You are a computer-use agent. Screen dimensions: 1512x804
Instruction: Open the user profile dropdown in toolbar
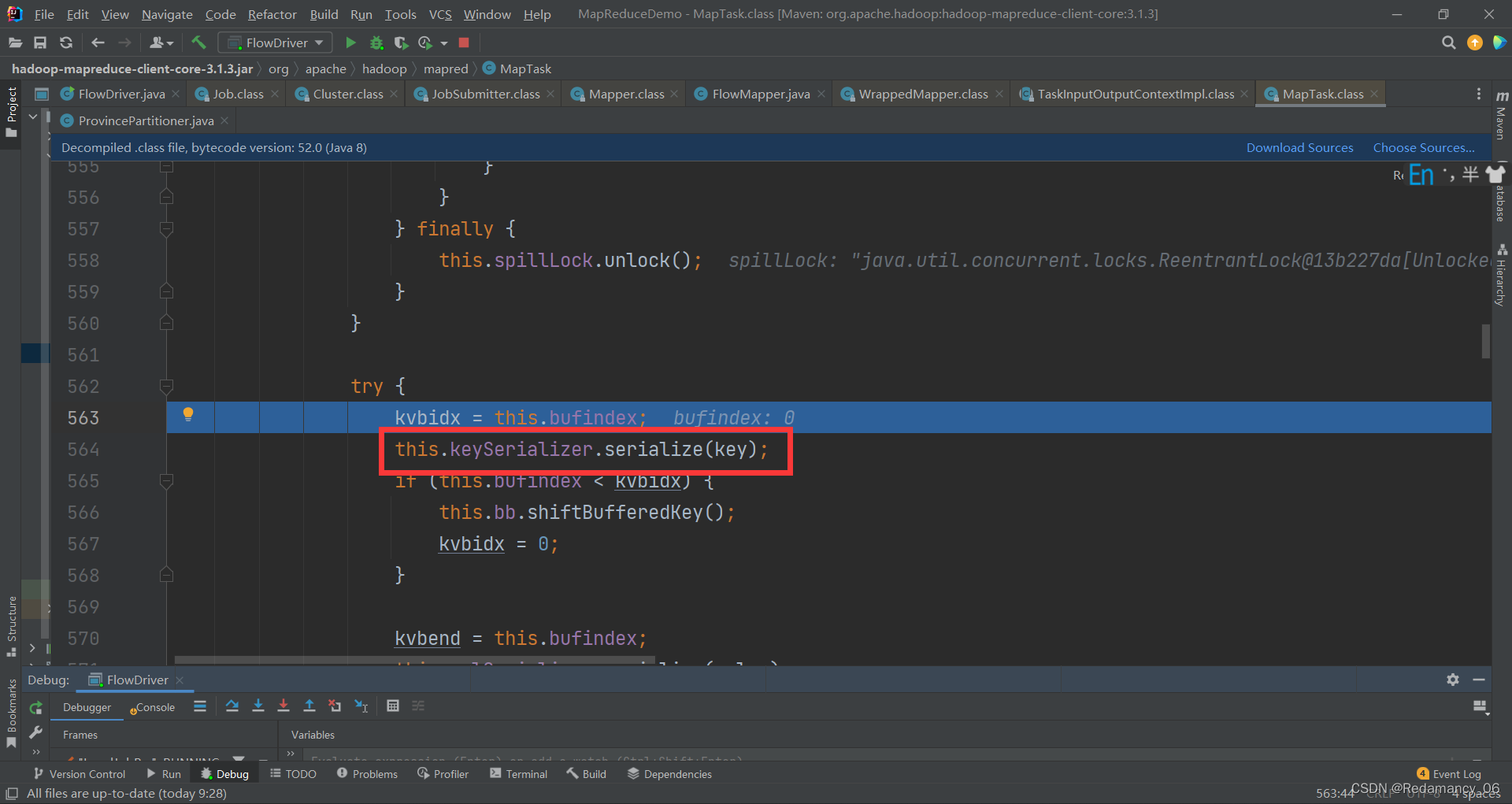click(x=161, y=43)
